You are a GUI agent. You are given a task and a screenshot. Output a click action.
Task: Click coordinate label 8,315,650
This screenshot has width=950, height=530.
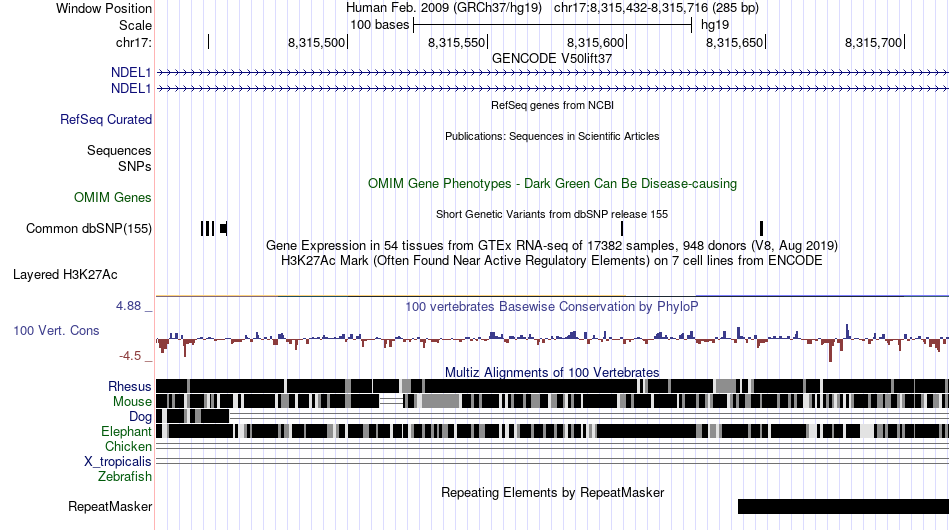[x=734, y=42]
